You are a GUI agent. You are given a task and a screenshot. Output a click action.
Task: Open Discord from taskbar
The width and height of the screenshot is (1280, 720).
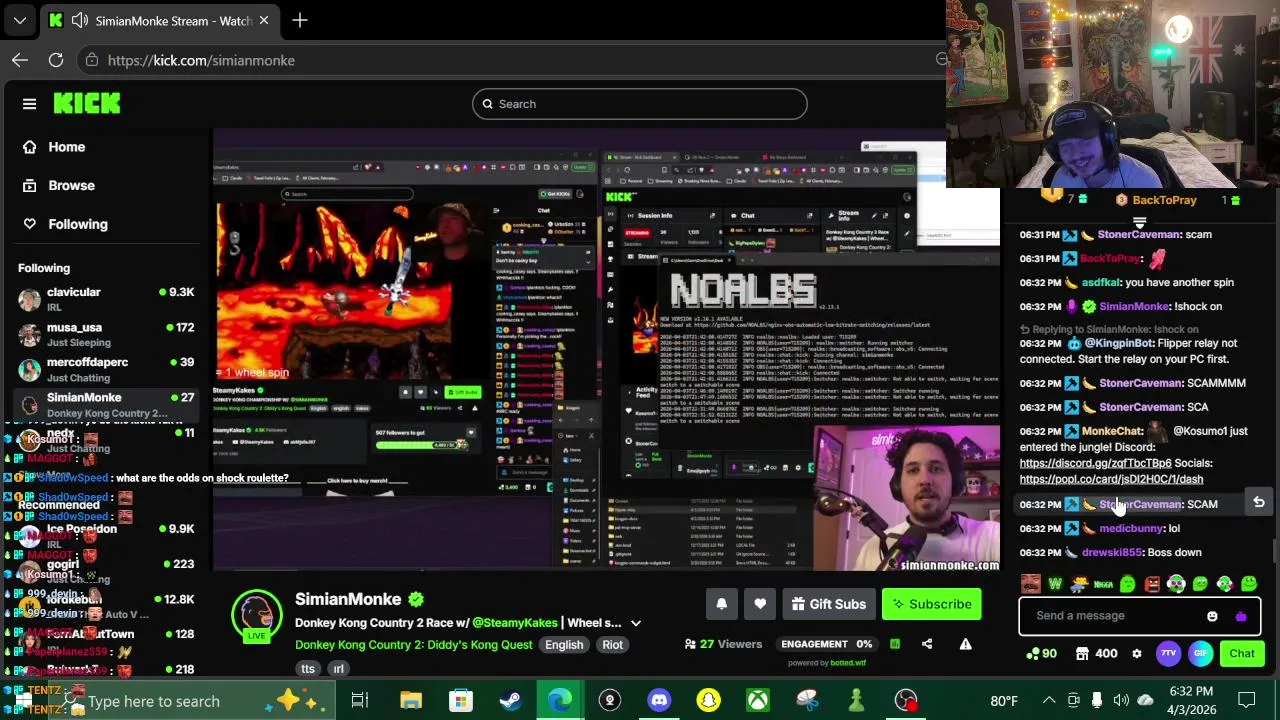click(x=659, y=701)
